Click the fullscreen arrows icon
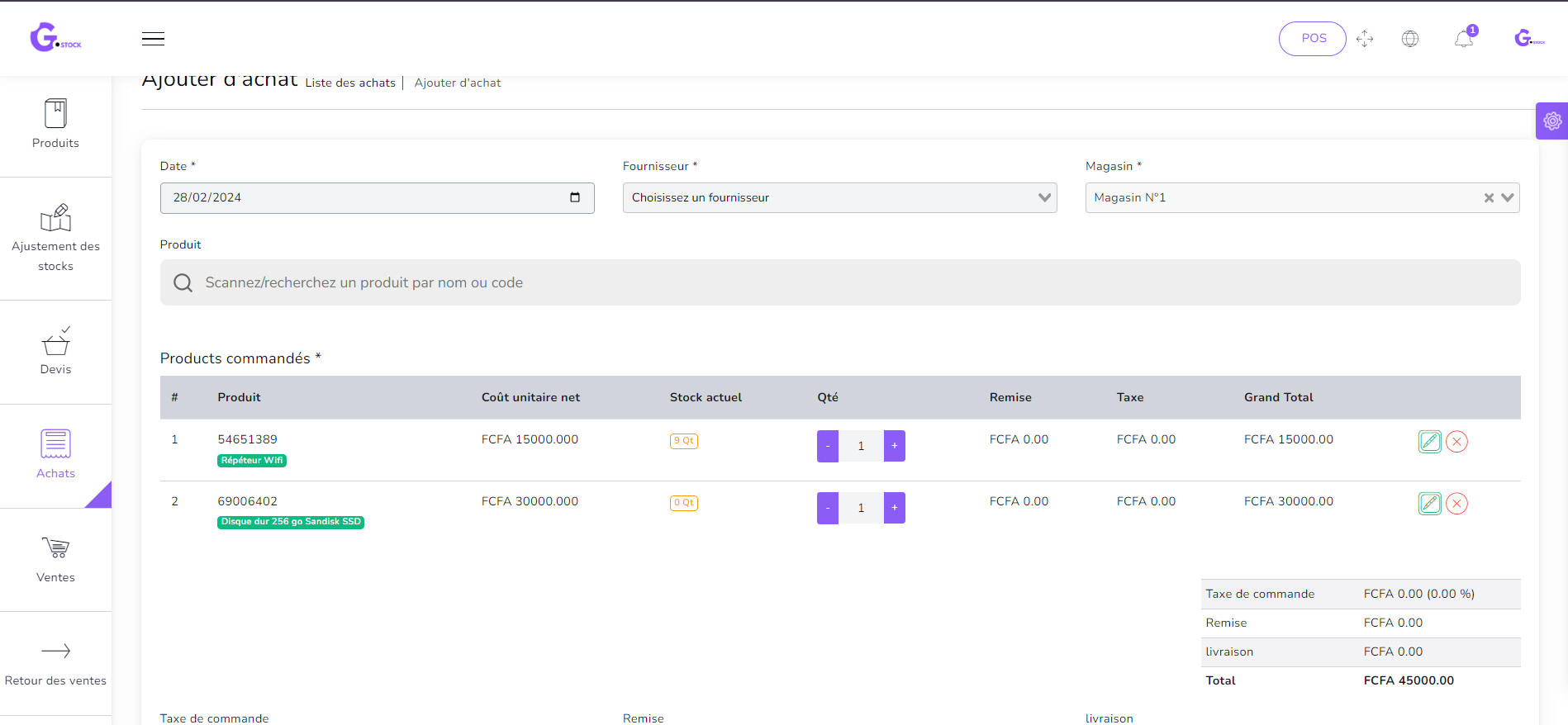This screenshot has height=725, width=1568. pos(1365,39)
